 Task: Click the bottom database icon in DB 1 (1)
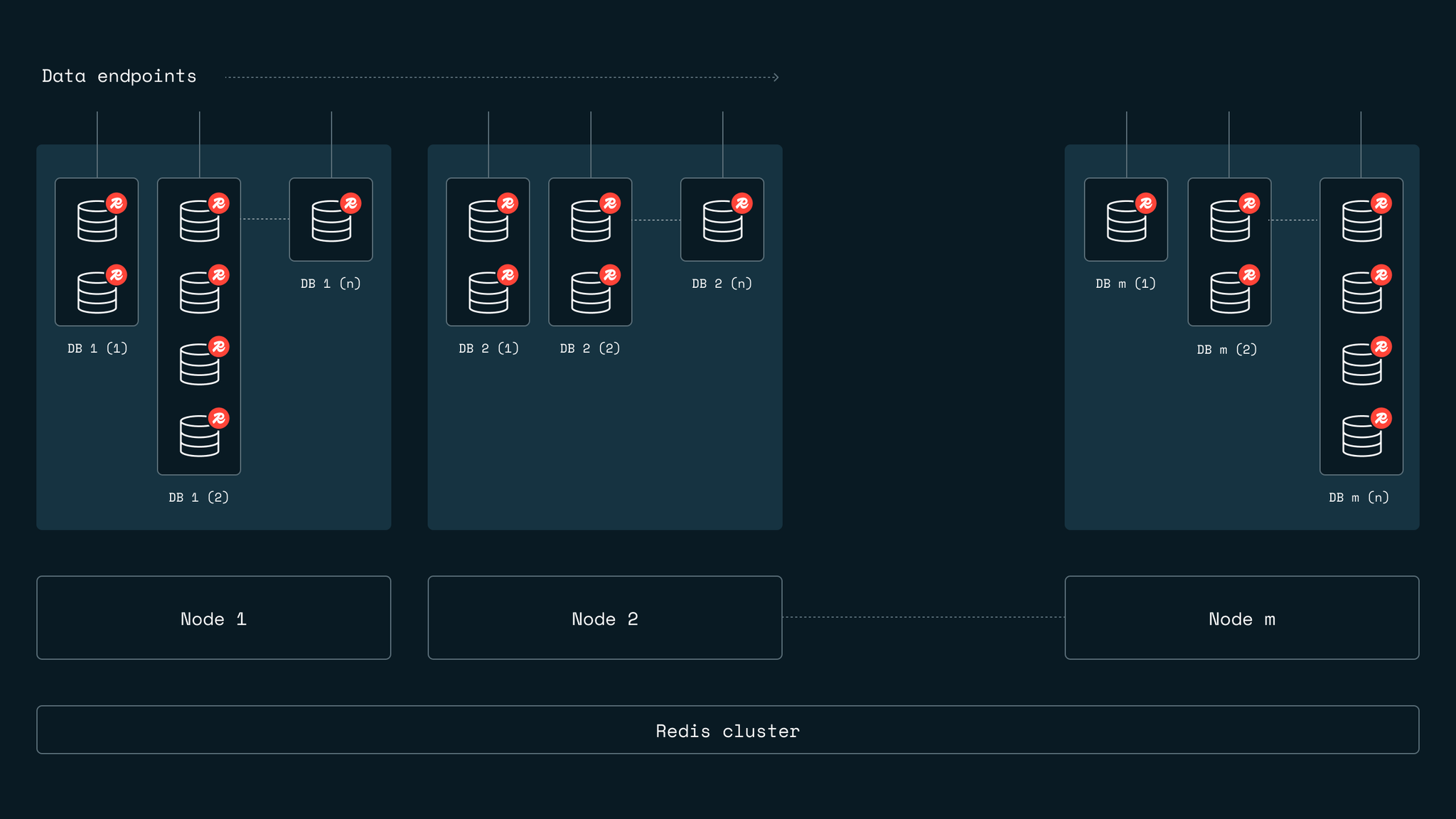(102, 289)
